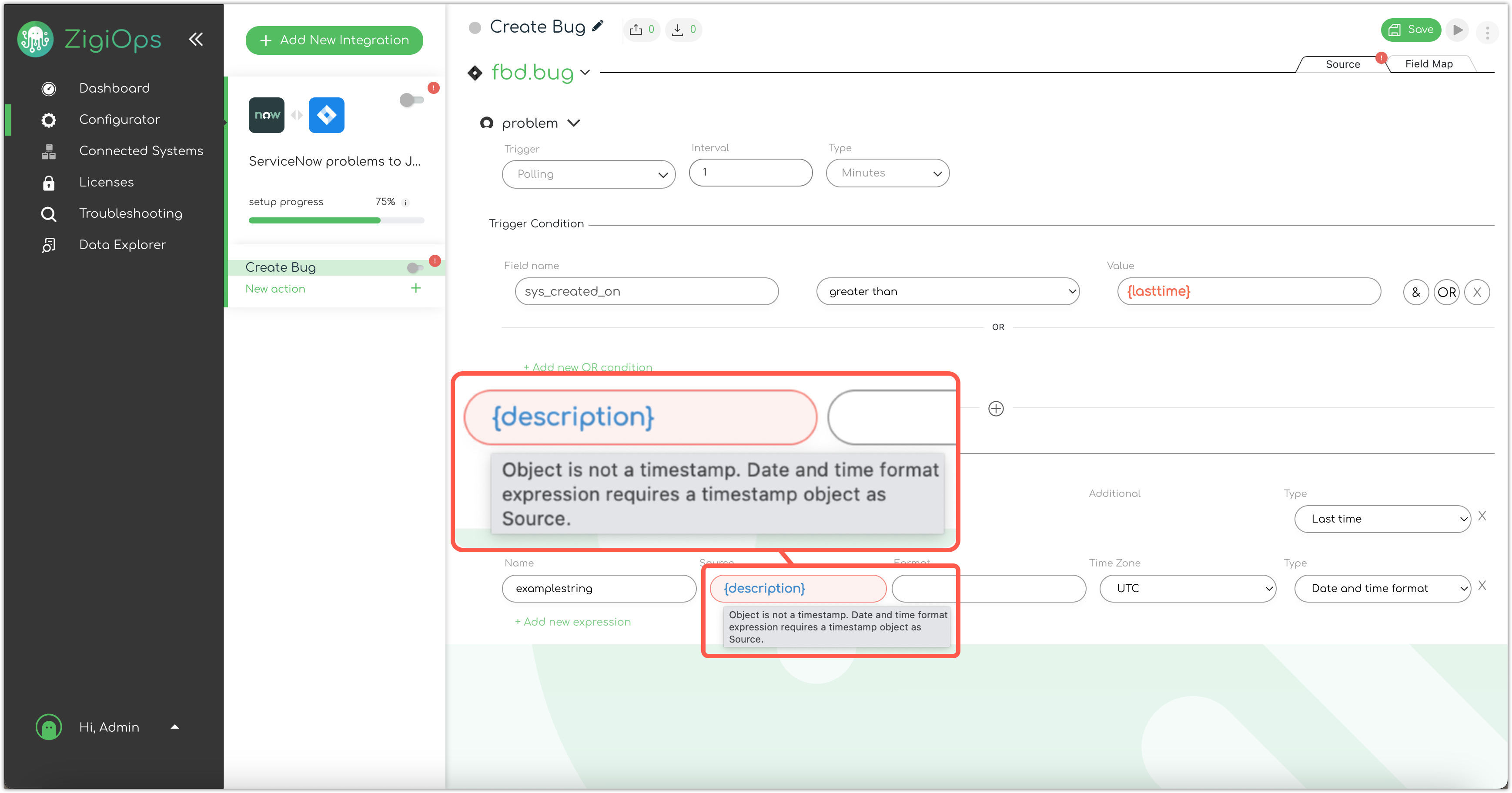This screenshot has height=793, width=1512.
Task: Collapse the sidebar with double-chevron icon
Action: 196,39
